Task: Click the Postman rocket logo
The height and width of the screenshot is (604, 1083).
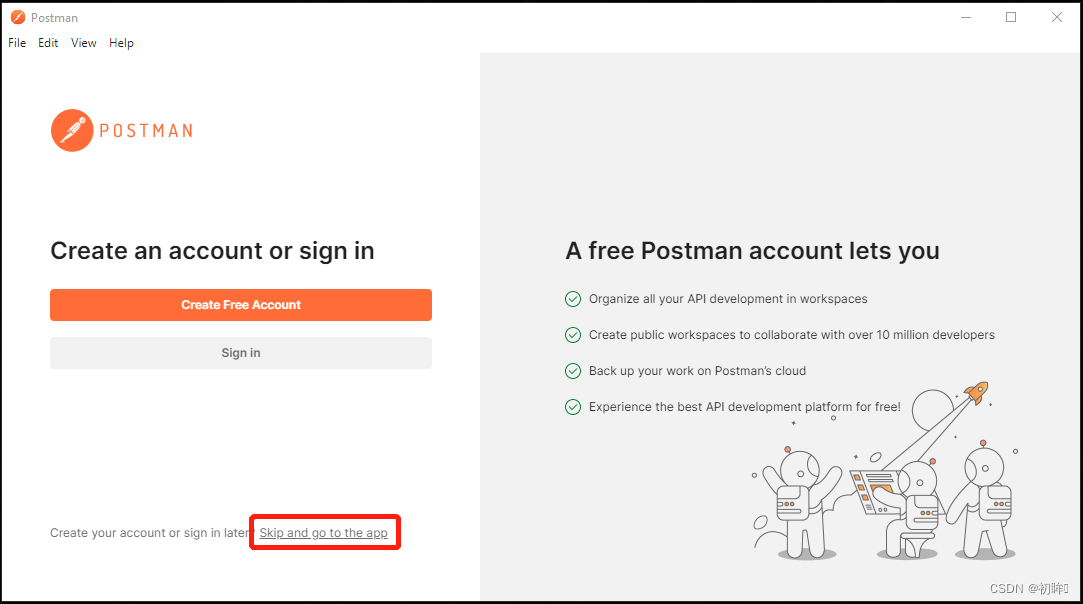Action: pos(70,130)
